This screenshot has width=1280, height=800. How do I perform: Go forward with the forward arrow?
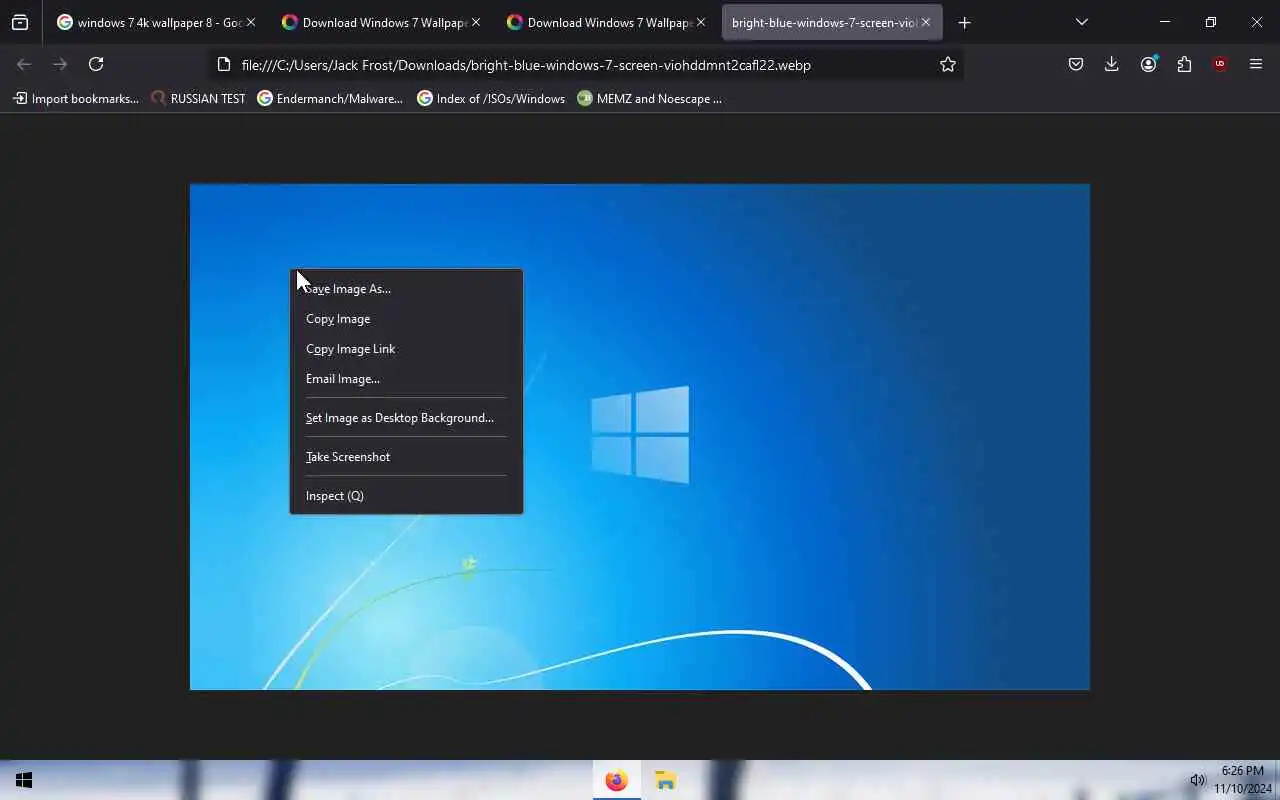[60, 64]
